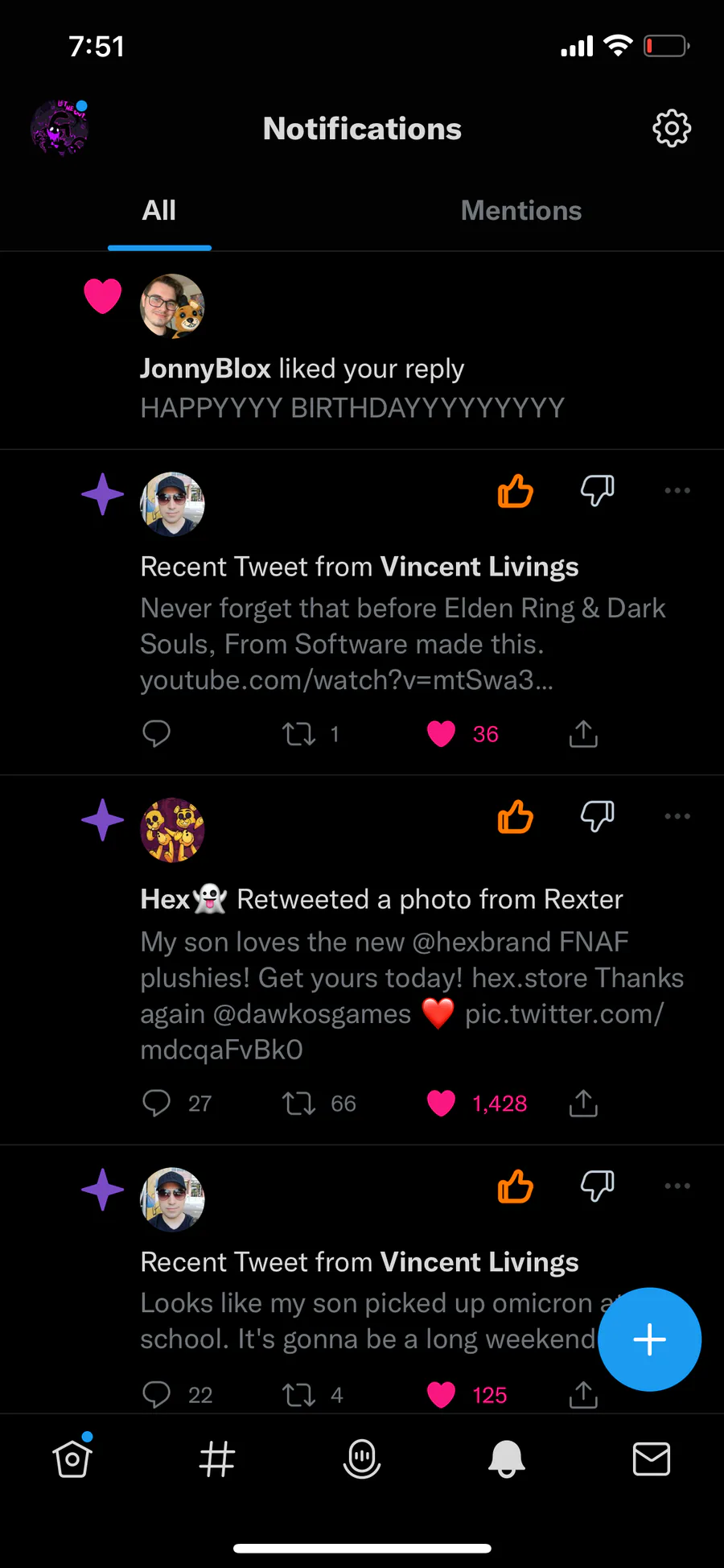The image size is (724, 1568).
Task: Unlike the Hex tweet with 1,428 likes
Action: coord(441,1103)
